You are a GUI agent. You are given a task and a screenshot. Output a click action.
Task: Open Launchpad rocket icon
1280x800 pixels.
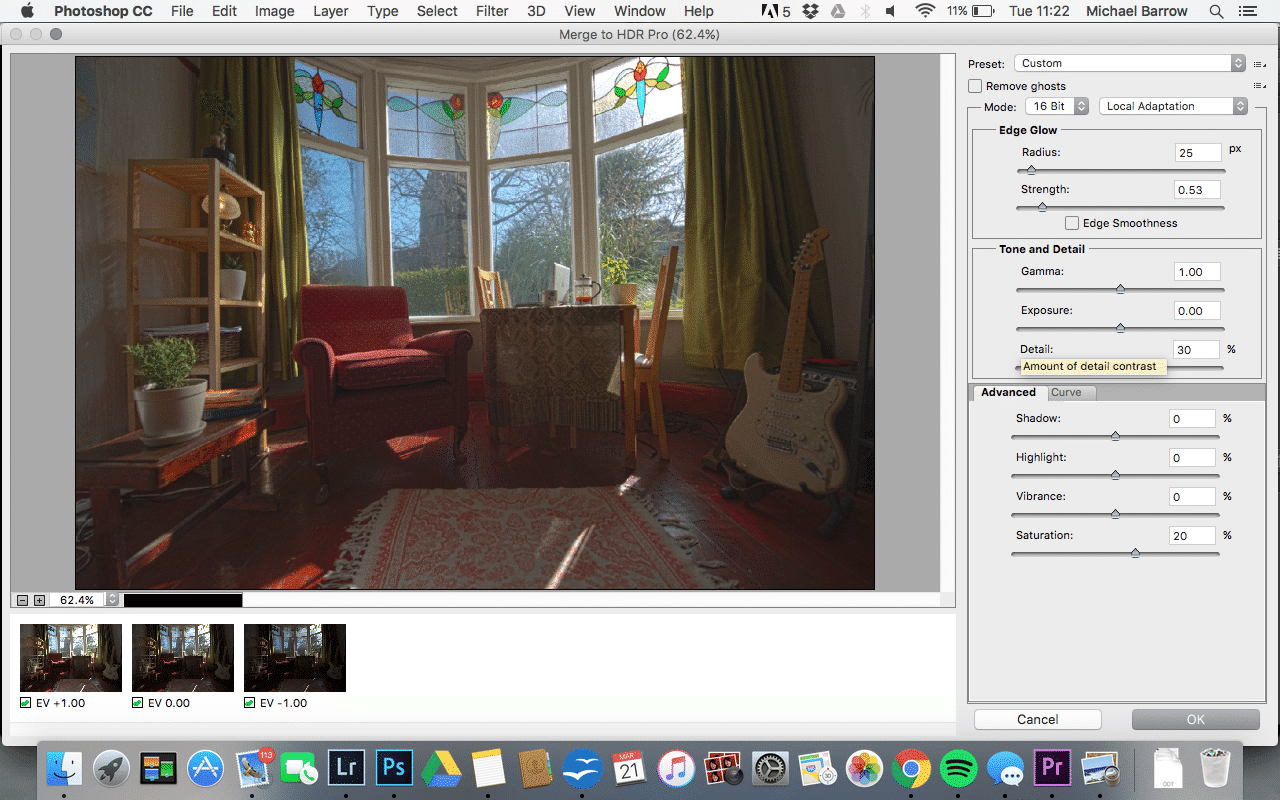click(x=112, y=768)
